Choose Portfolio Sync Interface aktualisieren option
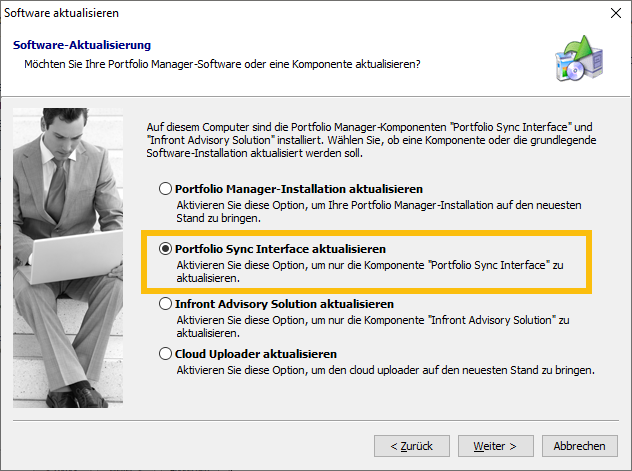Image resolution: width=632 pixels, height=471 pixels. click(166, 247)
